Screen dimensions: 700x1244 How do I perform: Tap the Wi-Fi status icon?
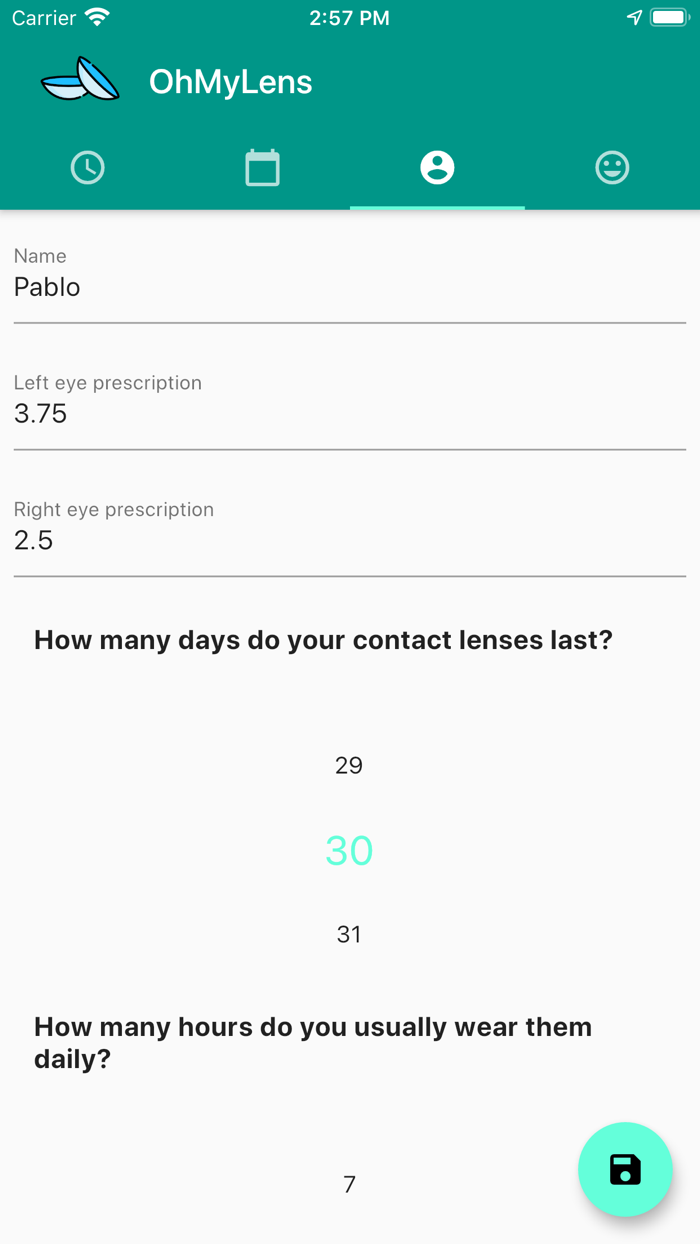[97, 18]
